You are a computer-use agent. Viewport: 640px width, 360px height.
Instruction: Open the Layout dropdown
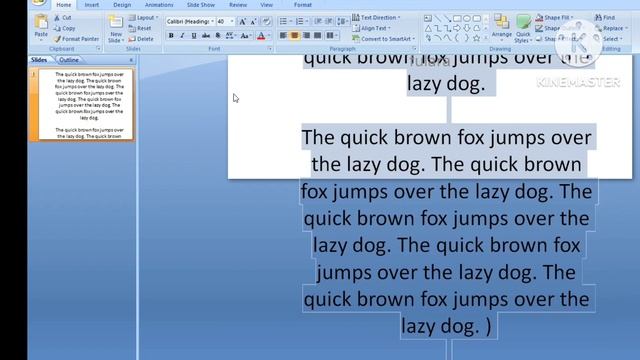coord(143,18)
